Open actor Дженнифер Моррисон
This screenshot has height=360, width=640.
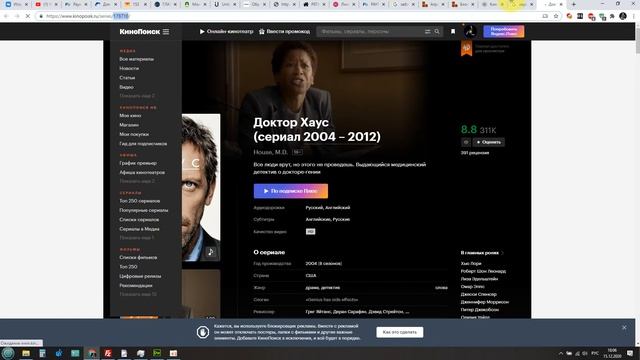pyautogui.click(x=484, y=302)
